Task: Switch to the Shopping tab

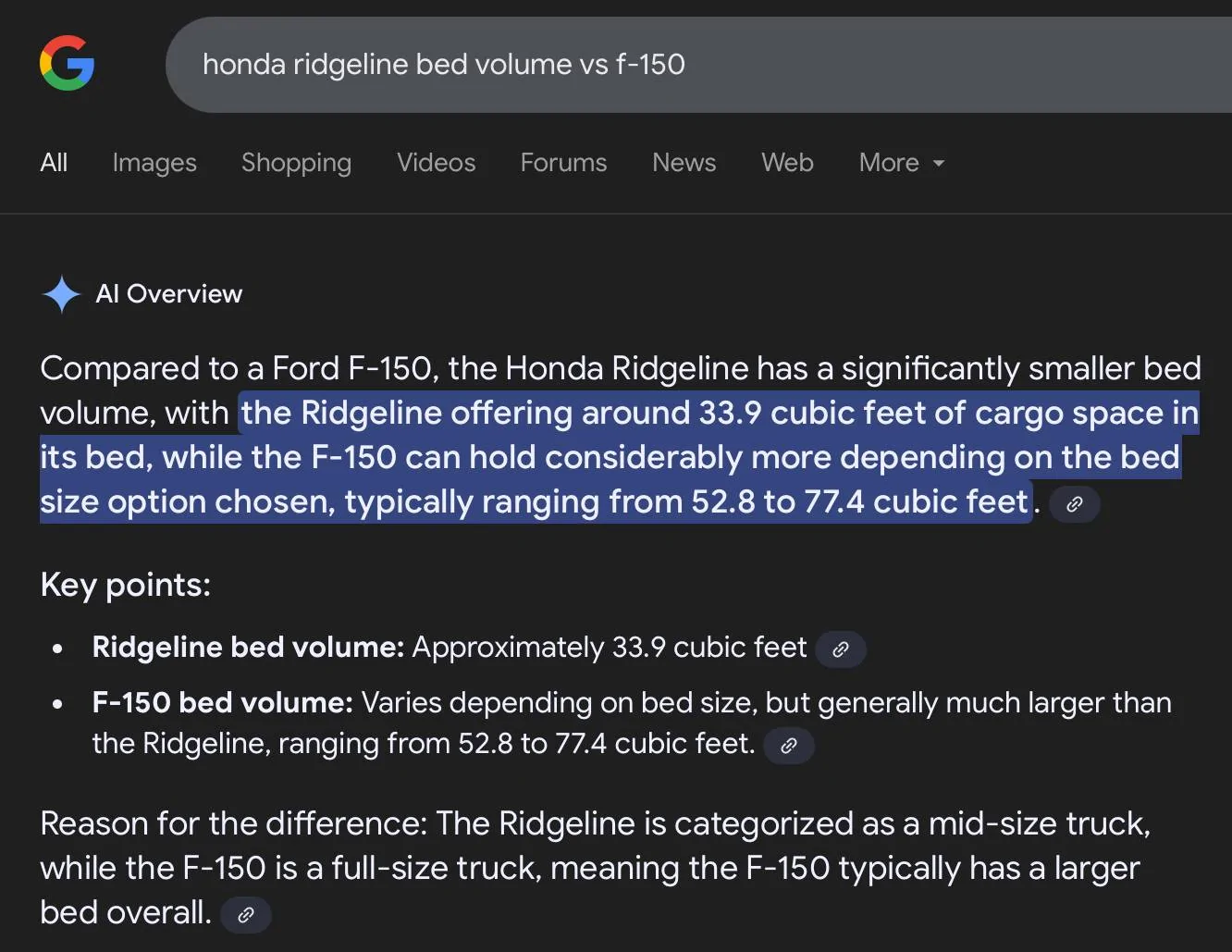Action: coord(296,163)
